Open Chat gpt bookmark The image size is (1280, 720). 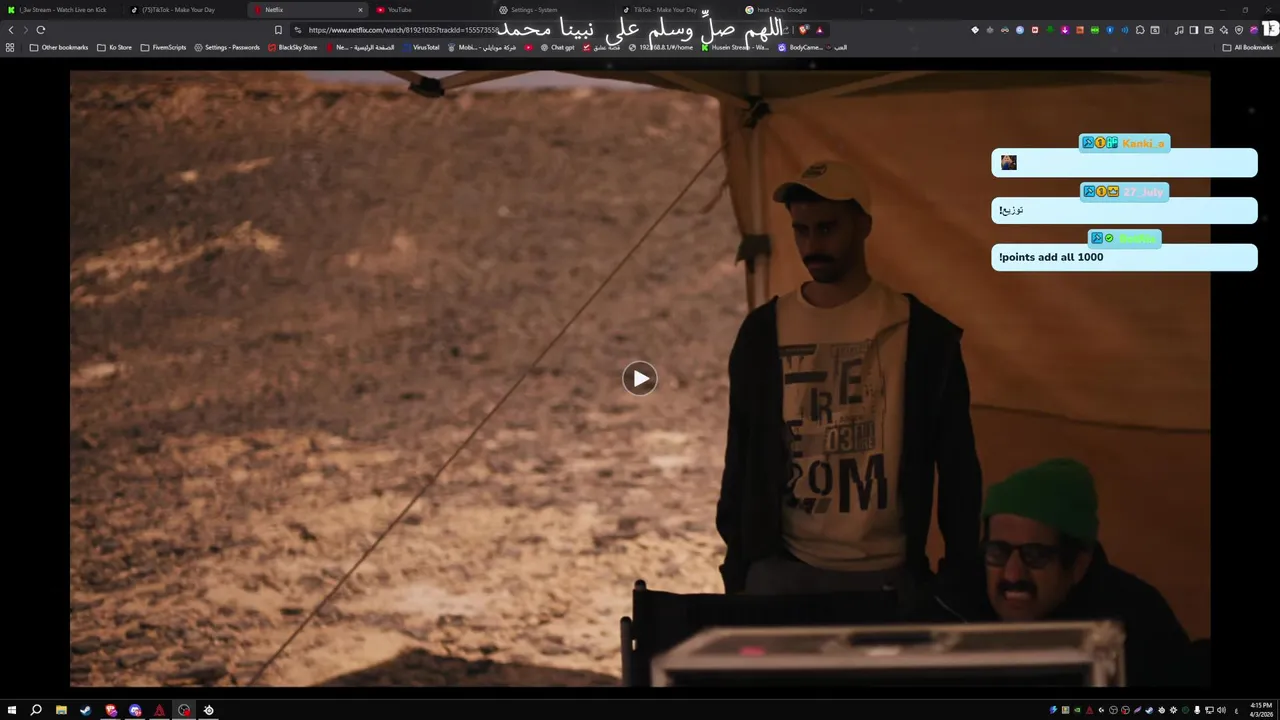tap(557, 47)
